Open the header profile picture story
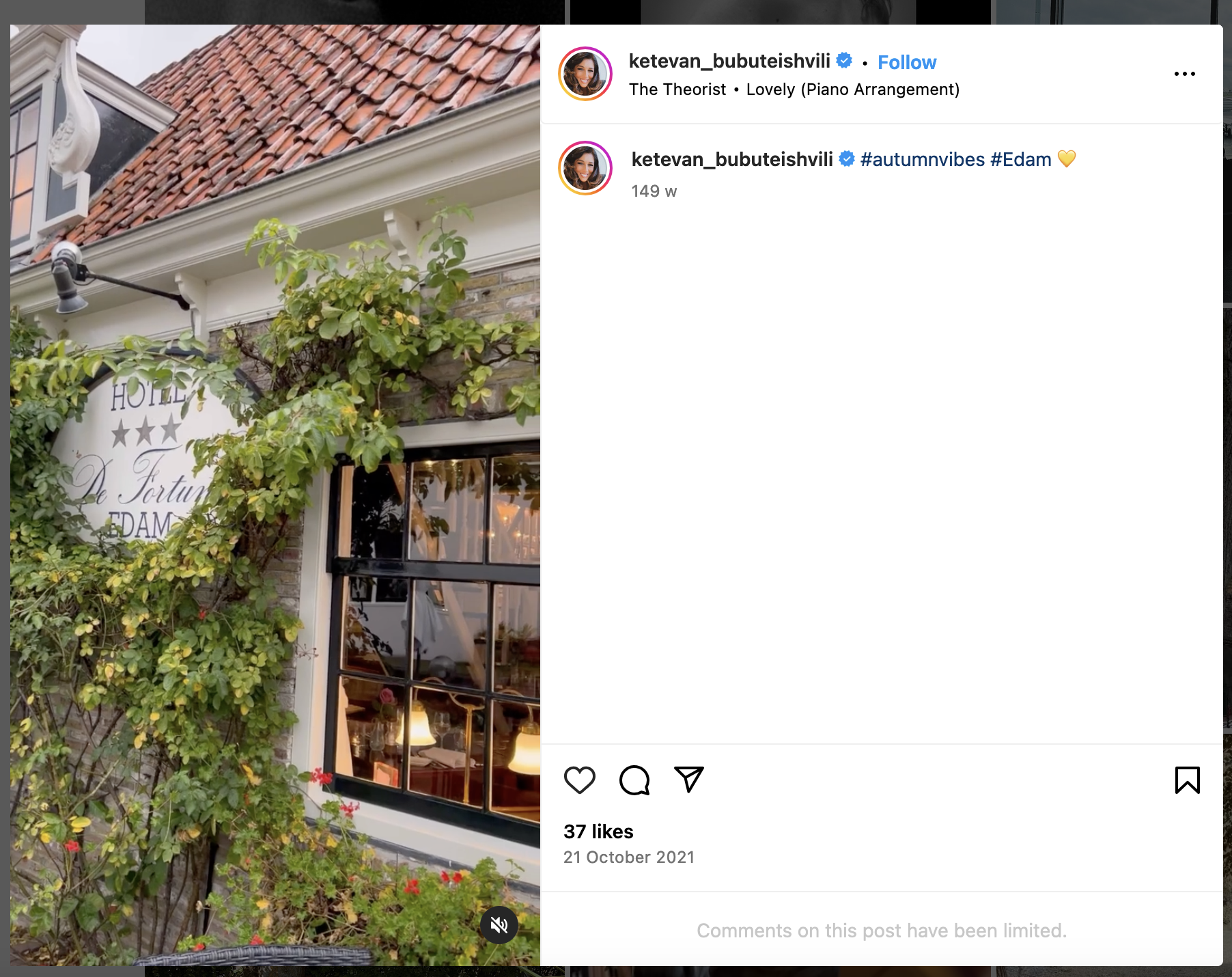 point(585,74)
